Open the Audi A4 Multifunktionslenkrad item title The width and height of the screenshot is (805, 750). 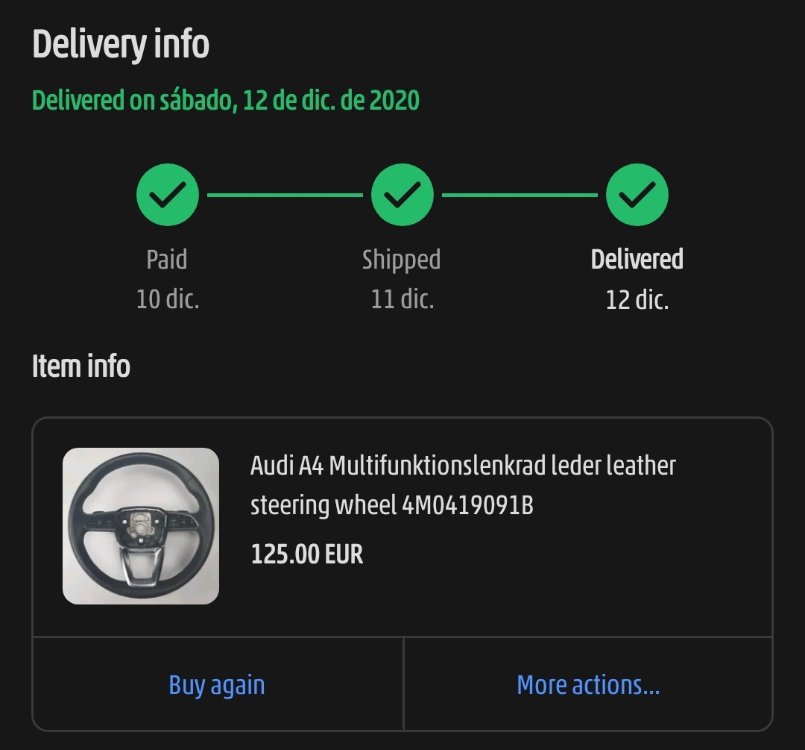tap(463, 485)
